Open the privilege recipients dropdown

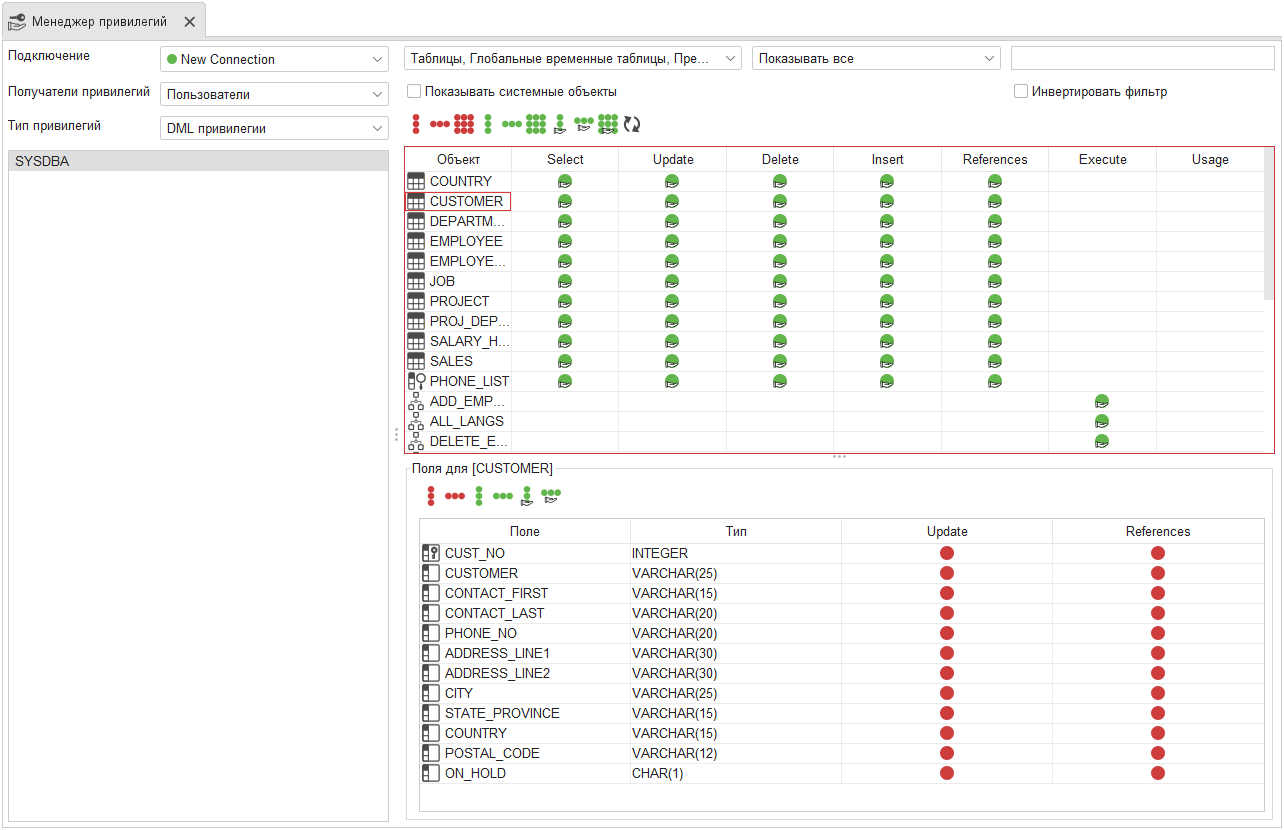click(x=274, y=95)
